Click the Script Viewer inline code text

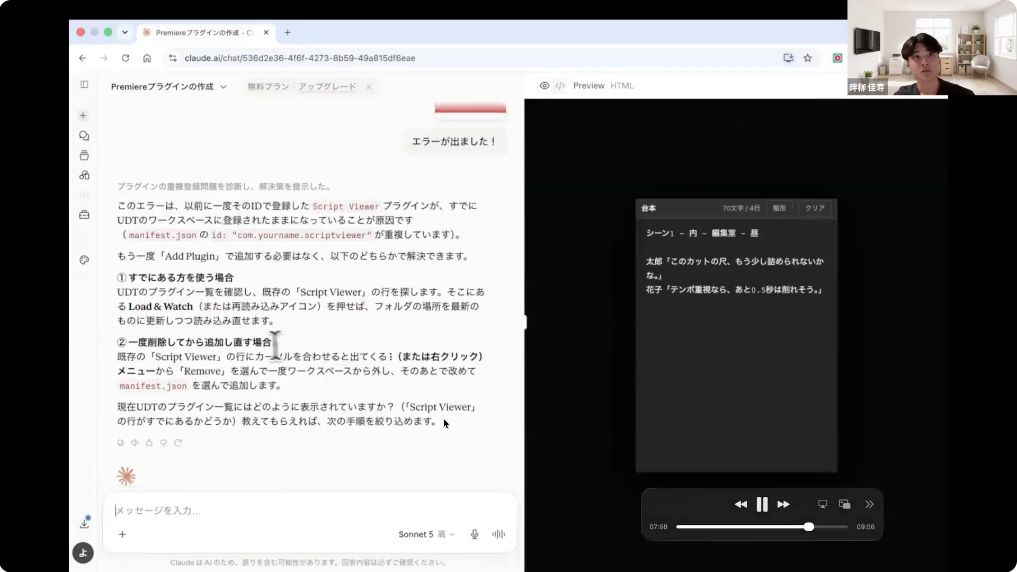click(346, 206)
